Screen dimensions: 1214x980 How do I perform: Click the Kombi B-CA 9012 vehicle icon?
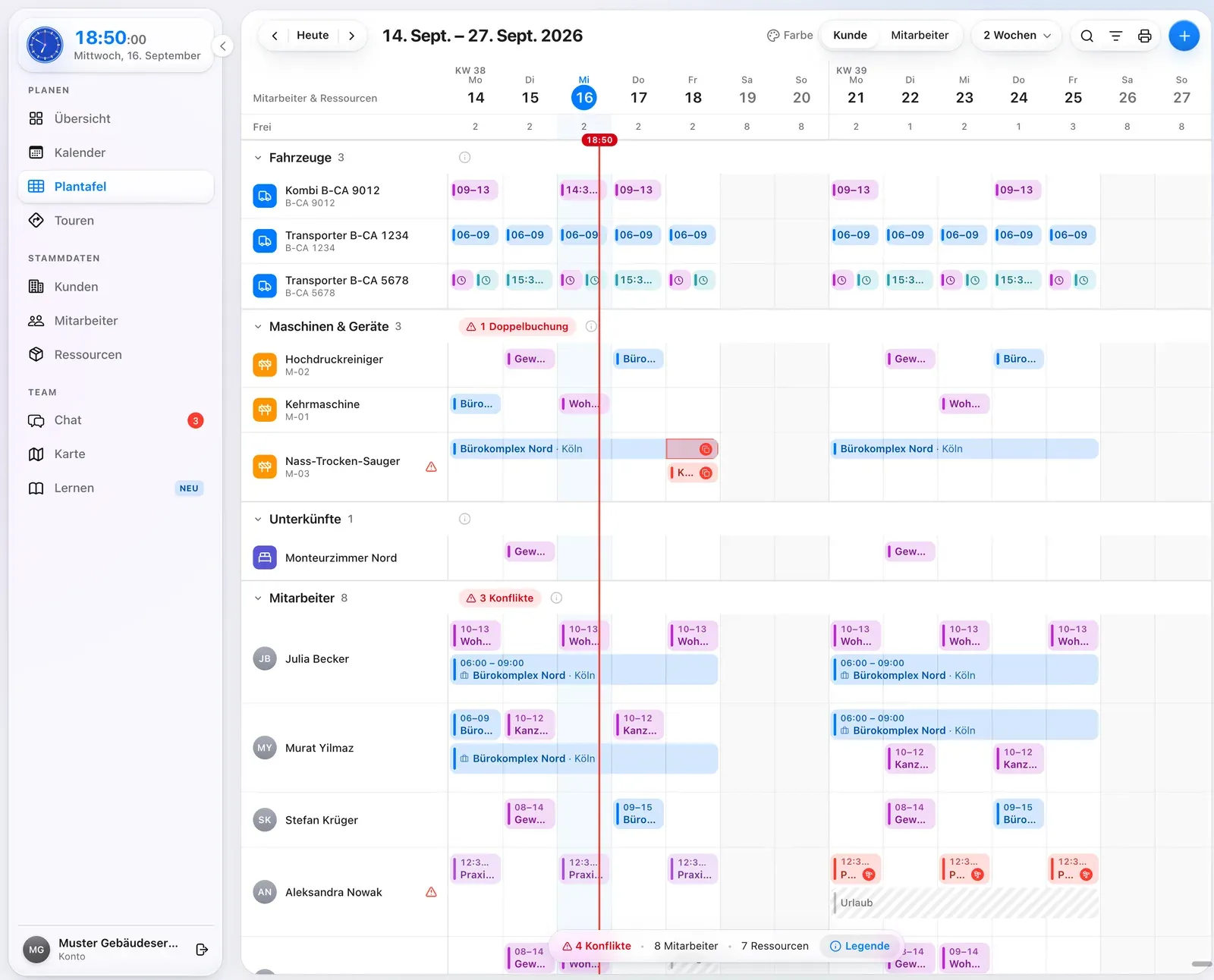pos(265,196)
